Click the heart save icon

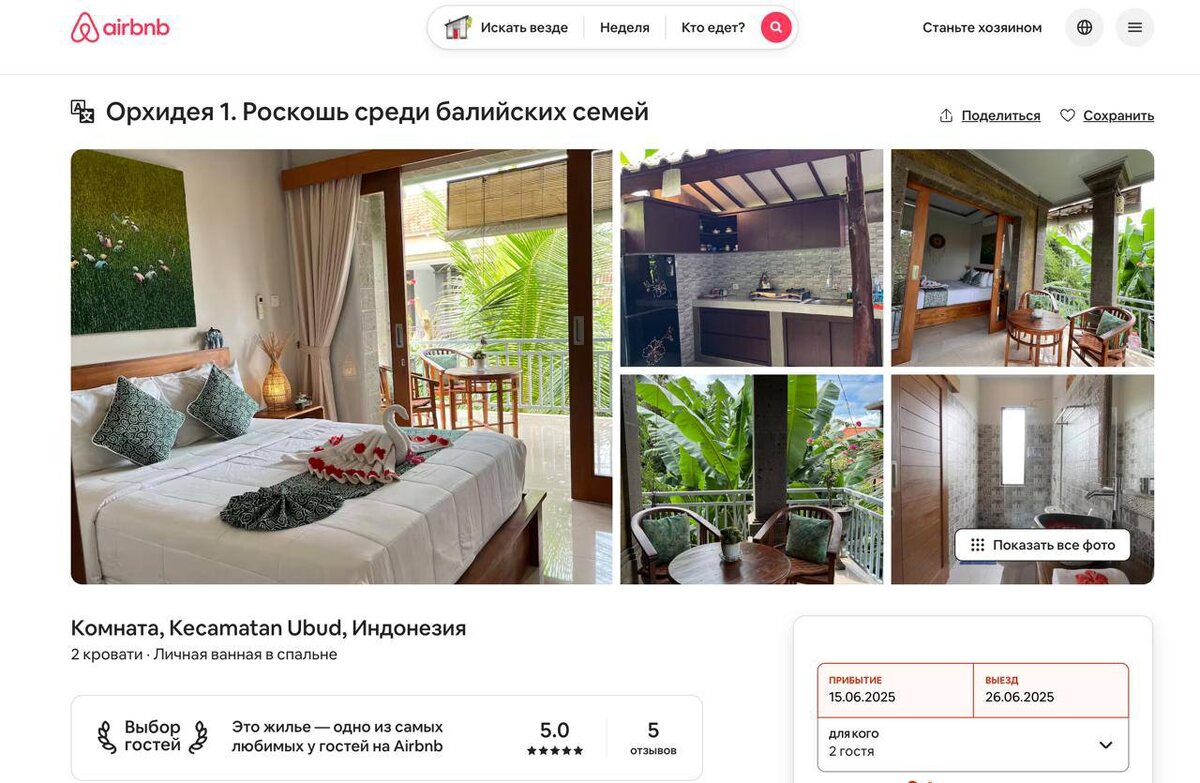[x=1068, y=116]
